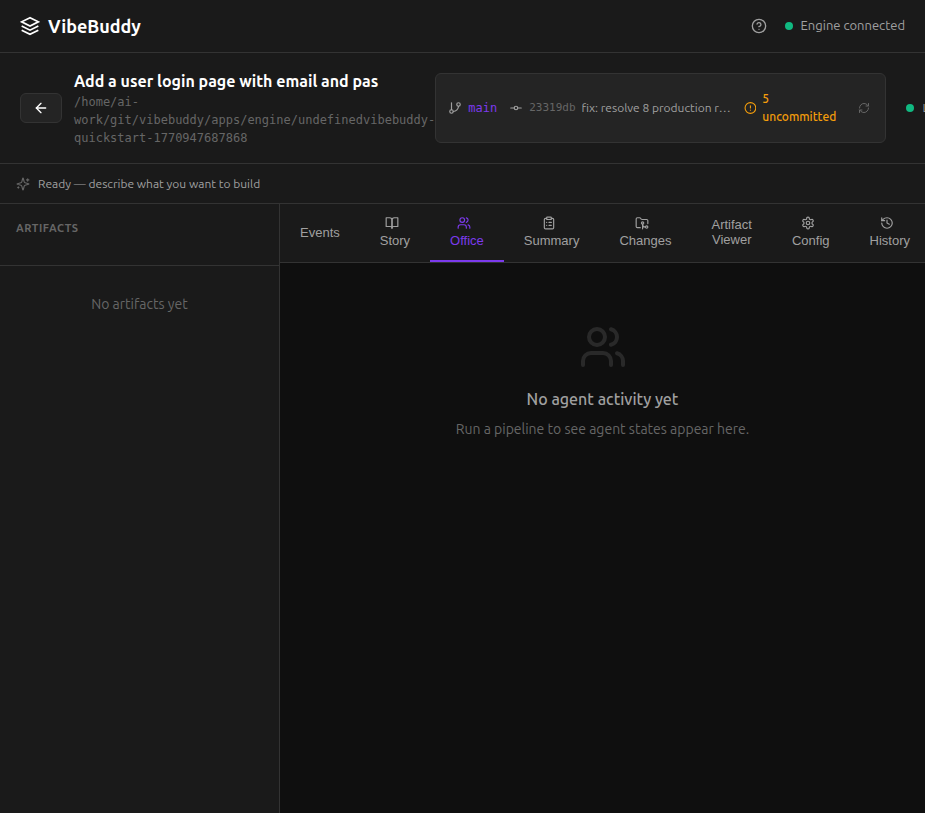Open the help question-mark icon

(x=759, y=26)
